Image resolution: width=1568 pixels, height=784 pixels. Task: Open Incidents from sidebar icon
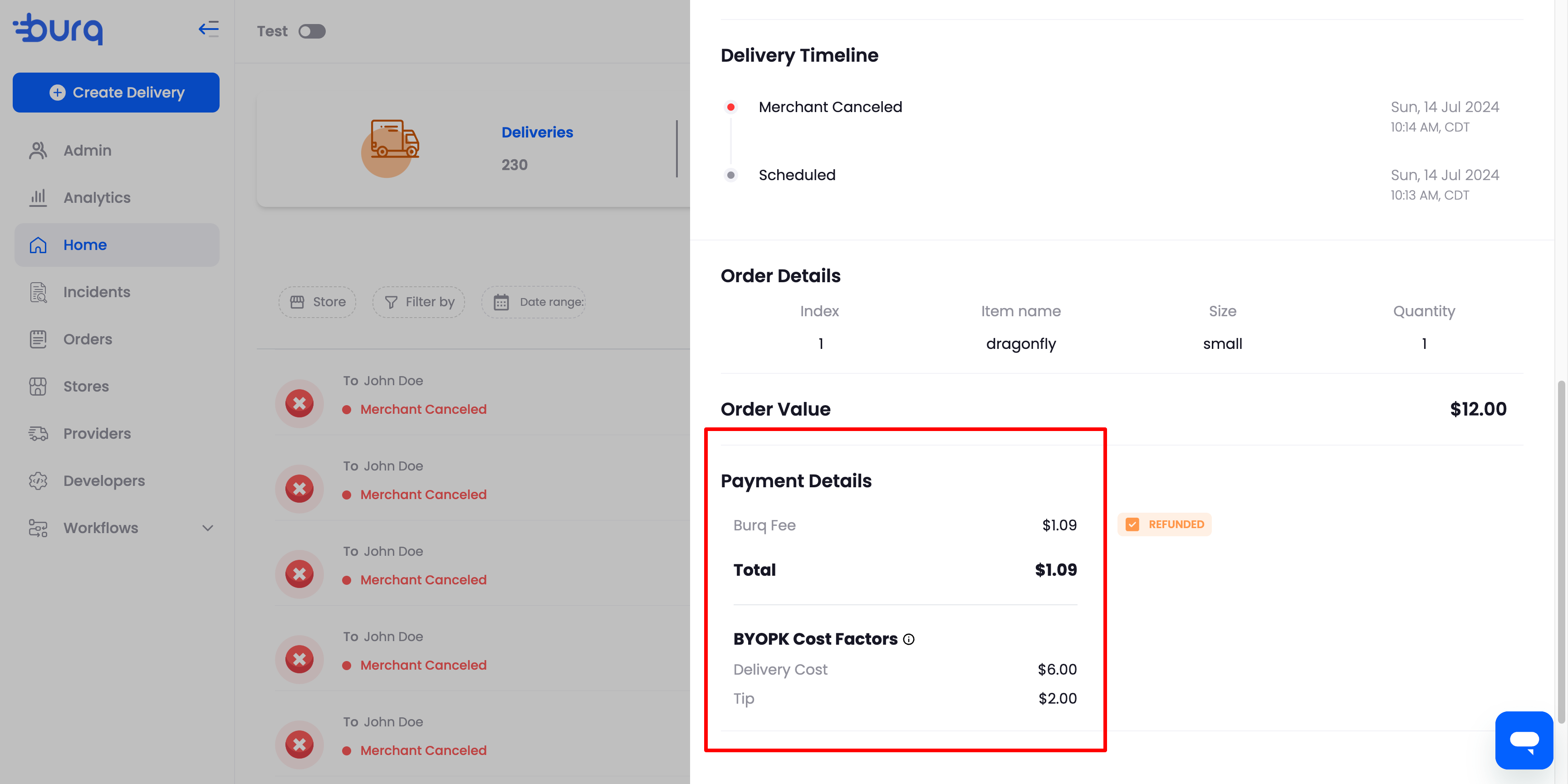(38, 292)
